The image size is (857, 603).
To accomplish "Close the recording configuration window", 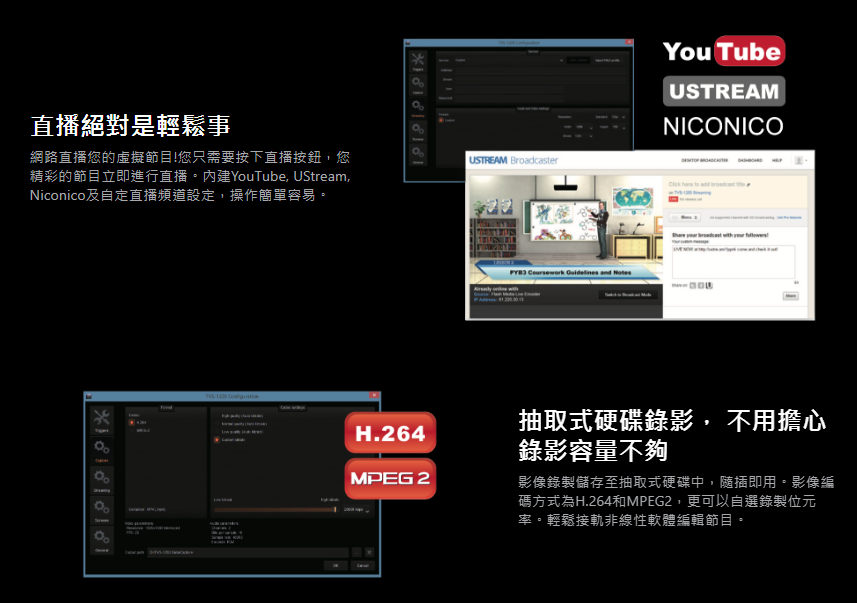I will [x=374, y=395].
